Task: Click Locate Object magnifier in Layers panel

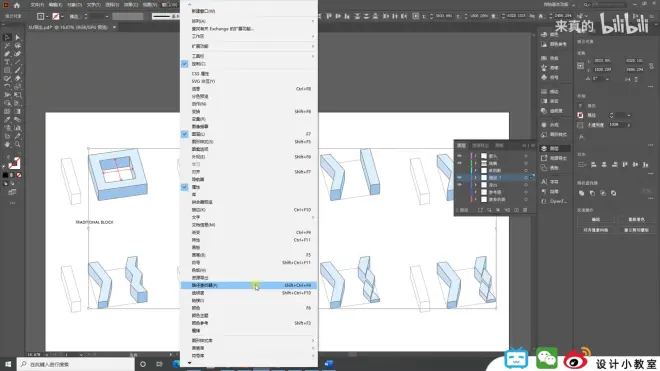Action: click(x=489, y=210)
